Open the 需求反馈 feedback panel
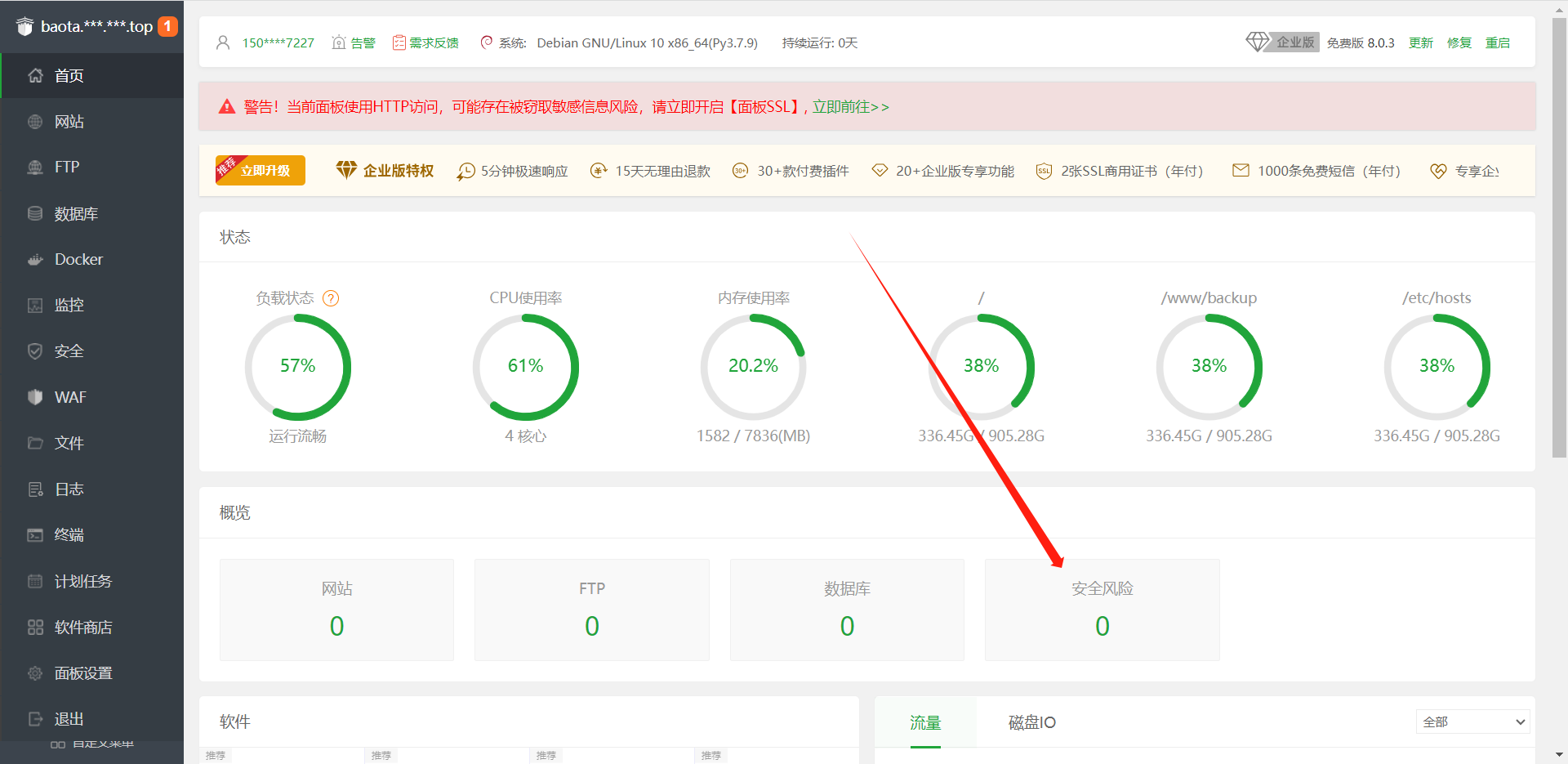 (434, 42)
